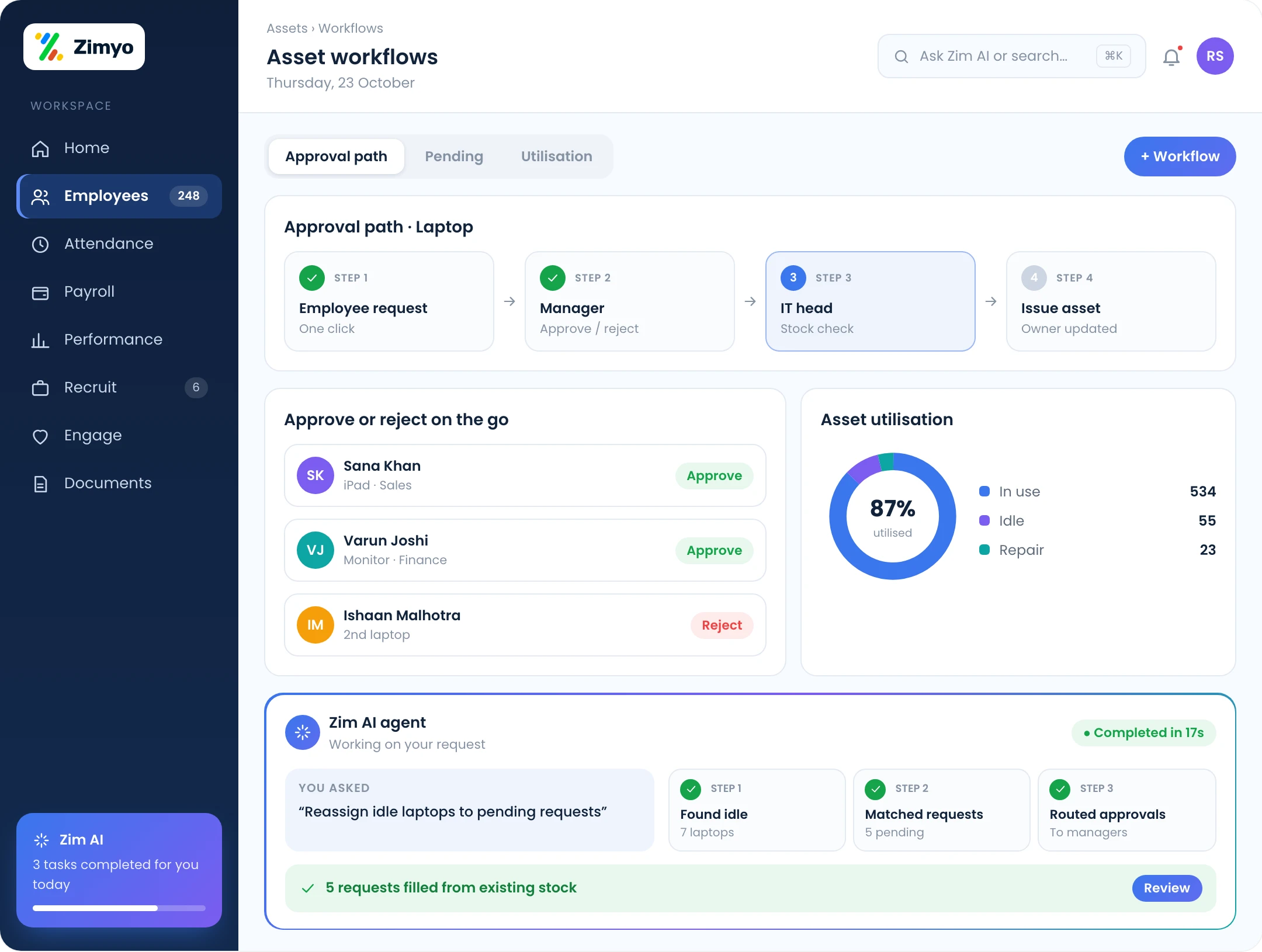Screen dimensions: 1262x952
Task: Click the Zimyo logo
Action: point(84,47)
